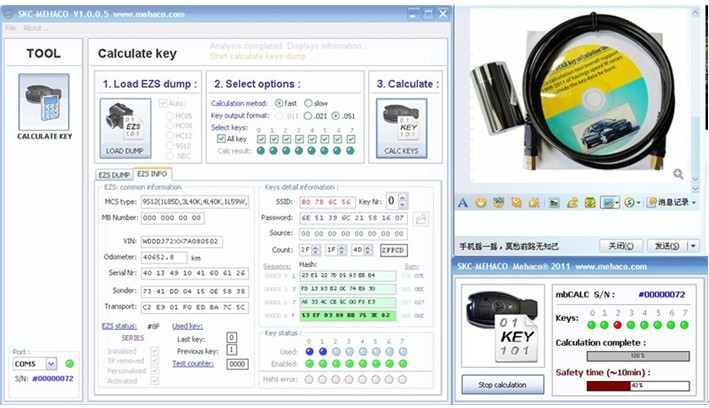The width and height of the screenshot is (709, 408).
Task: Click the LOAD DUMP ignition lock icon
Action: [125, 128]
